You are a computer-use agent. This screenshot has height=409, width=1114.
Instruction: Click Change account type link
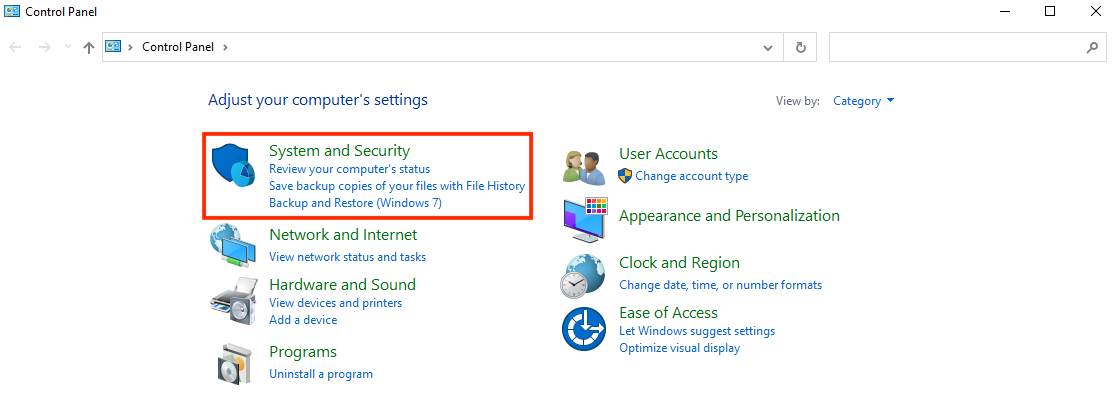click(x=691, y=175)
